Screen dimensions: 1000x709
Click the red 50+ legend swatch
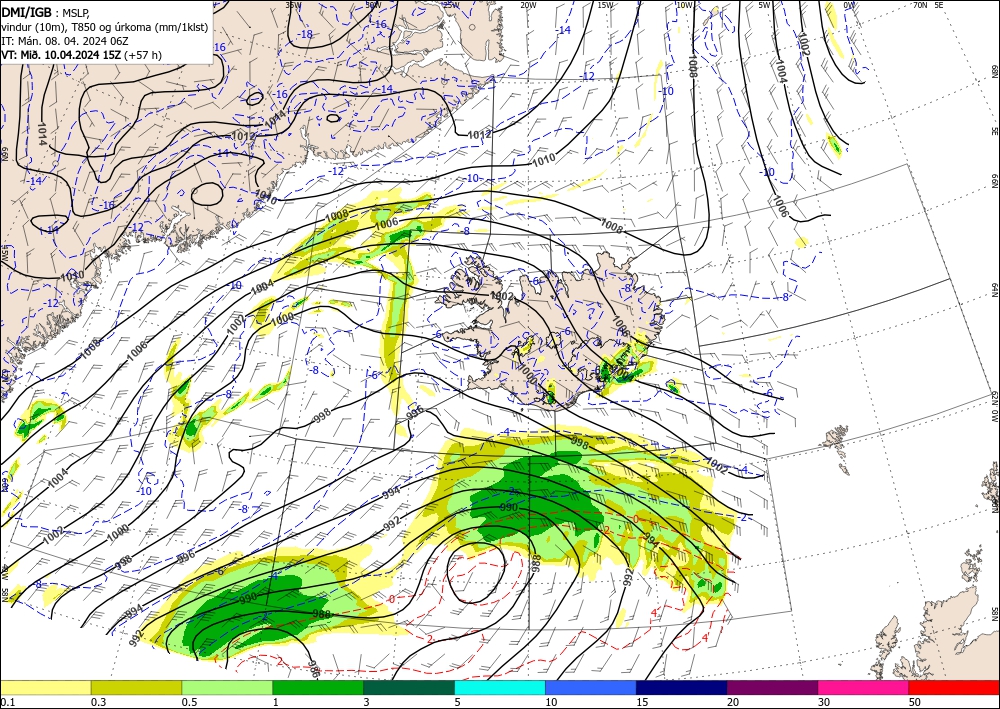click(954, 687)
